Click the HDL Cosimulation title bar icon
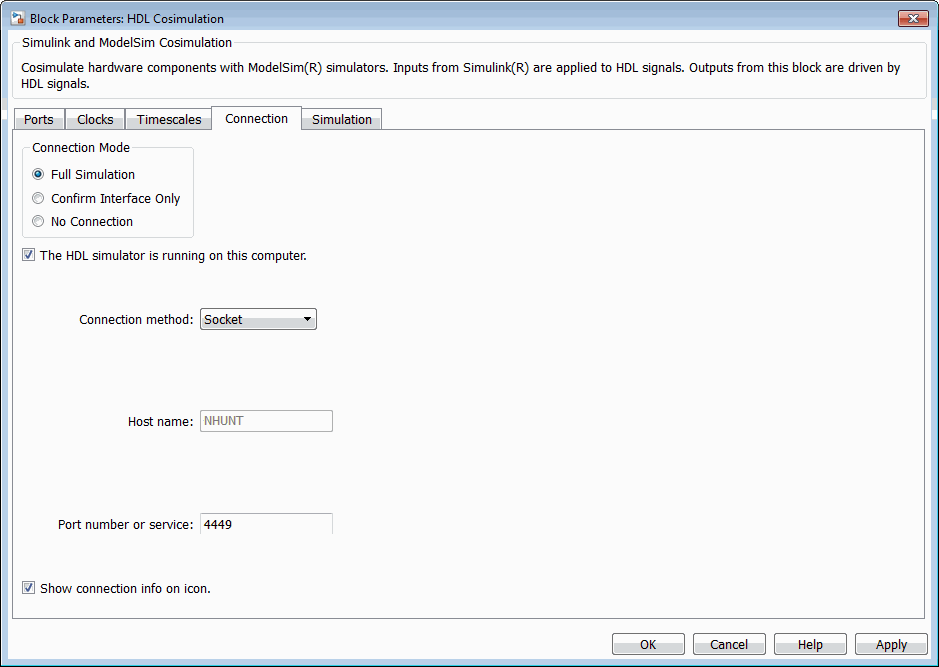The width and height of the screenshot is (939, 667). click(x=17, y=19)
